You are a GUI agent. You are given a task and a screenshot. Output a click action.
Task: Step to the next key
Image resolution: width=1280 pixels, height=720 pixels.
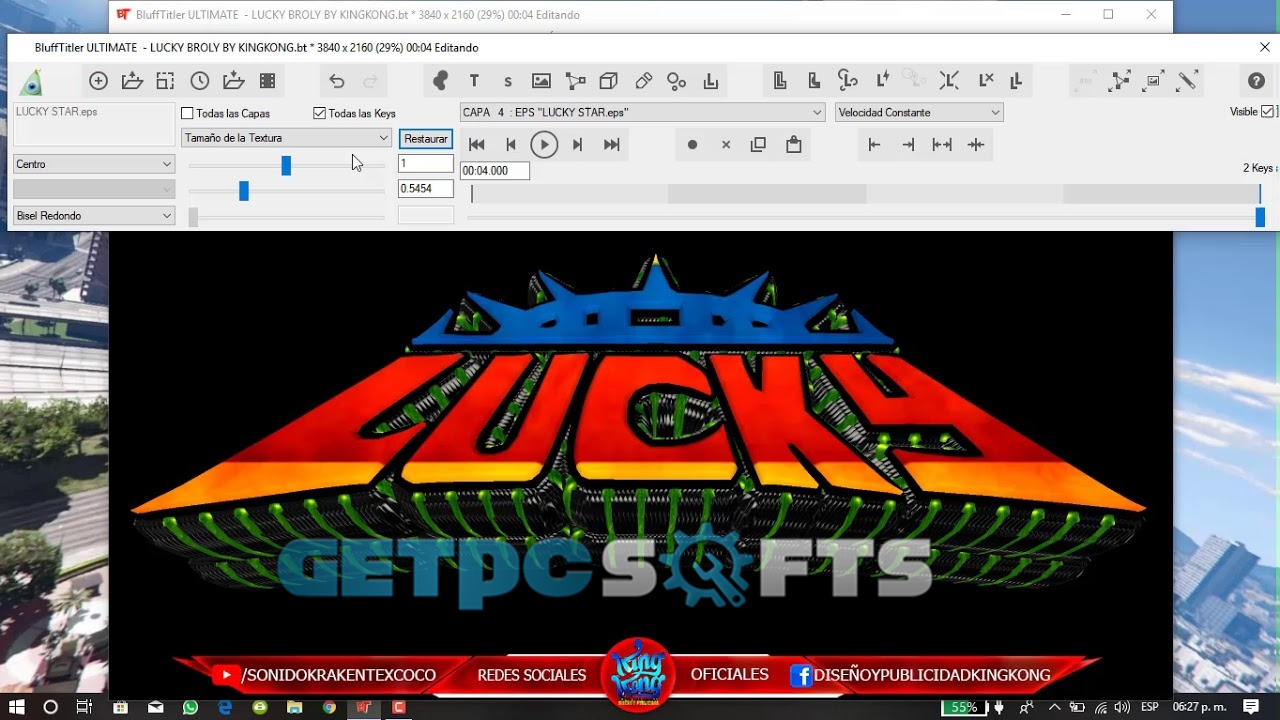[x=577, y=145]
